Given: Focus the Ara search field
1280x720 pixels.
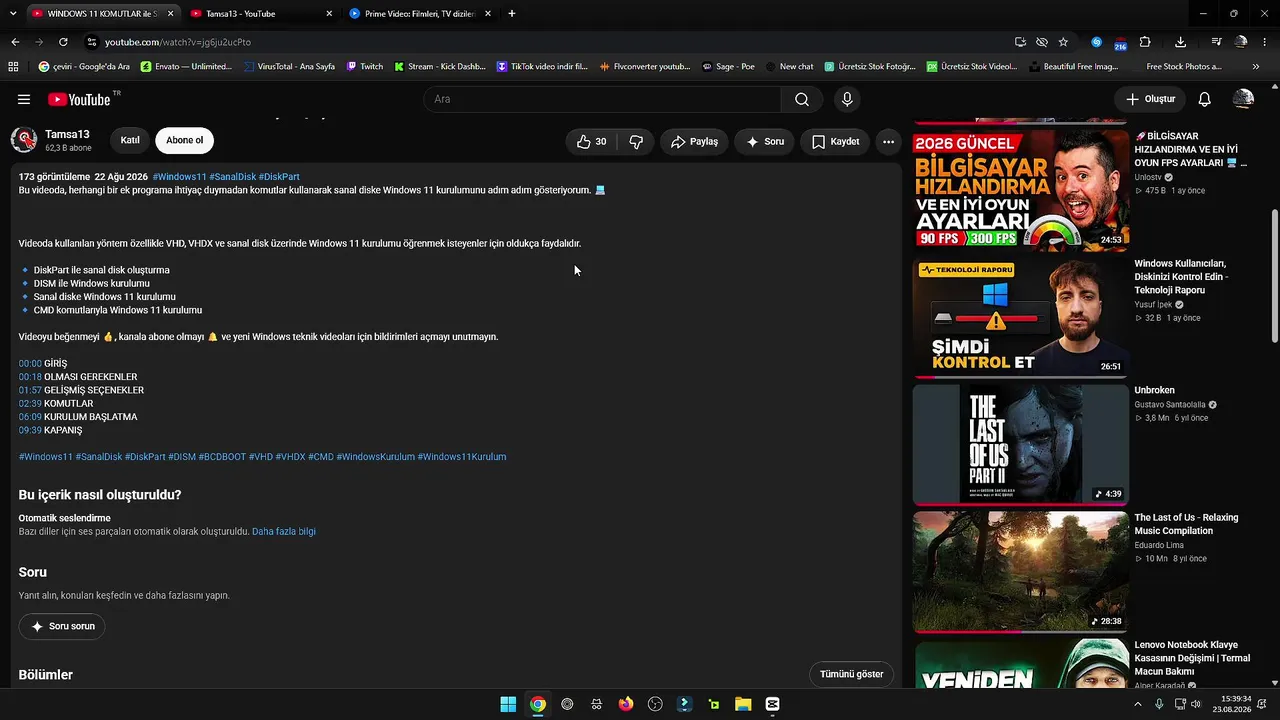Looking at the screenshot, I should [x=602, y=99].
